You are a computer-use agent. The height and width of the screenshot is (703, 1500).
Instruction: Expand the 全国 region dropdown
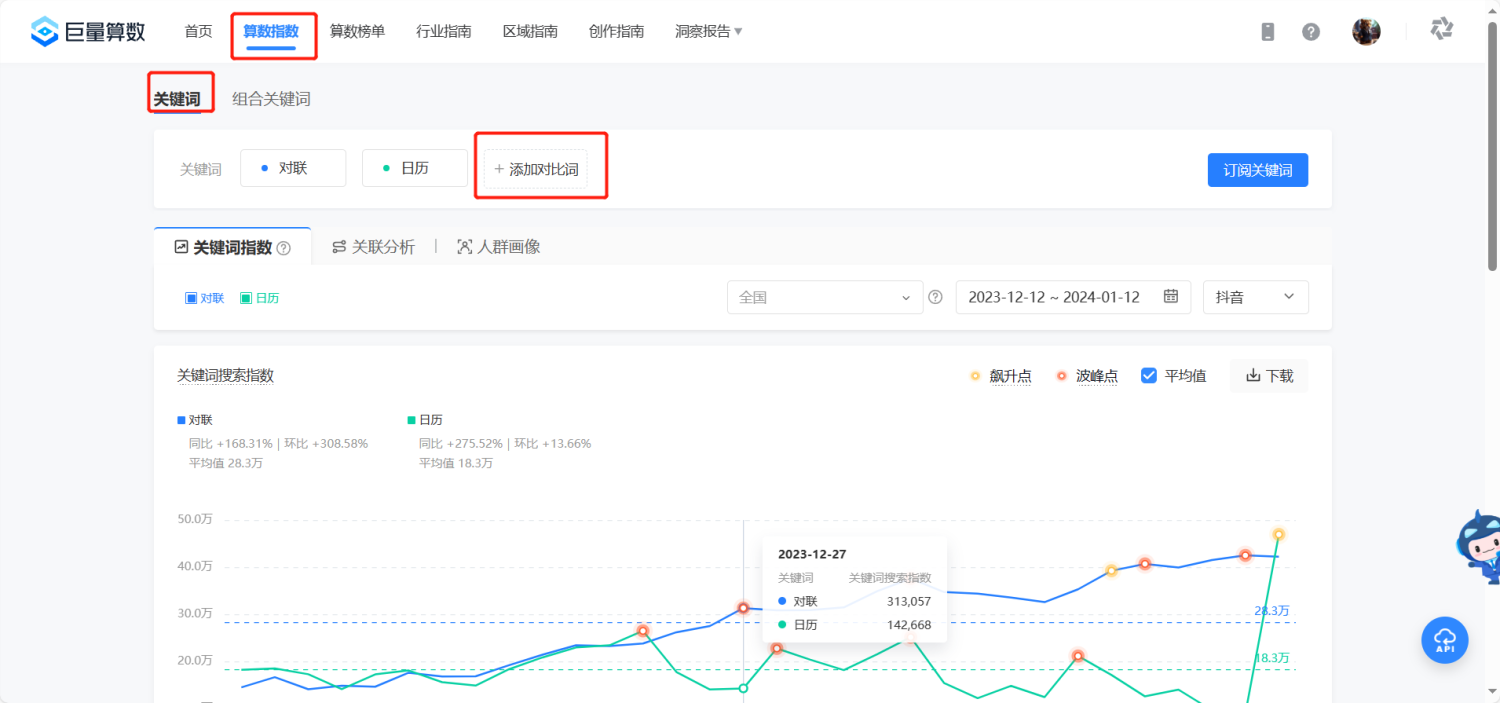click(x=825, y=297)
